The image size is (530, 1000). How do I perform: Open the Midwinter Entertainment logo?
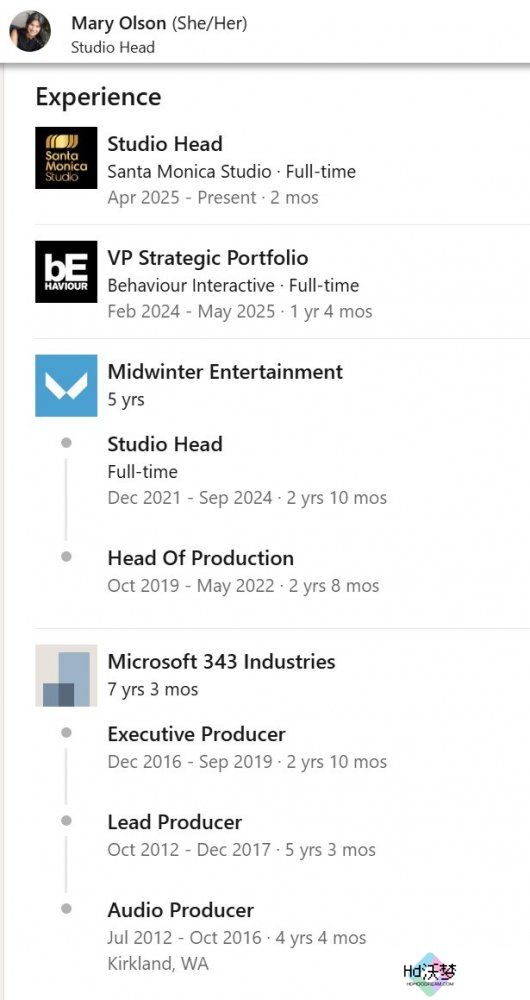coord(66,386)
